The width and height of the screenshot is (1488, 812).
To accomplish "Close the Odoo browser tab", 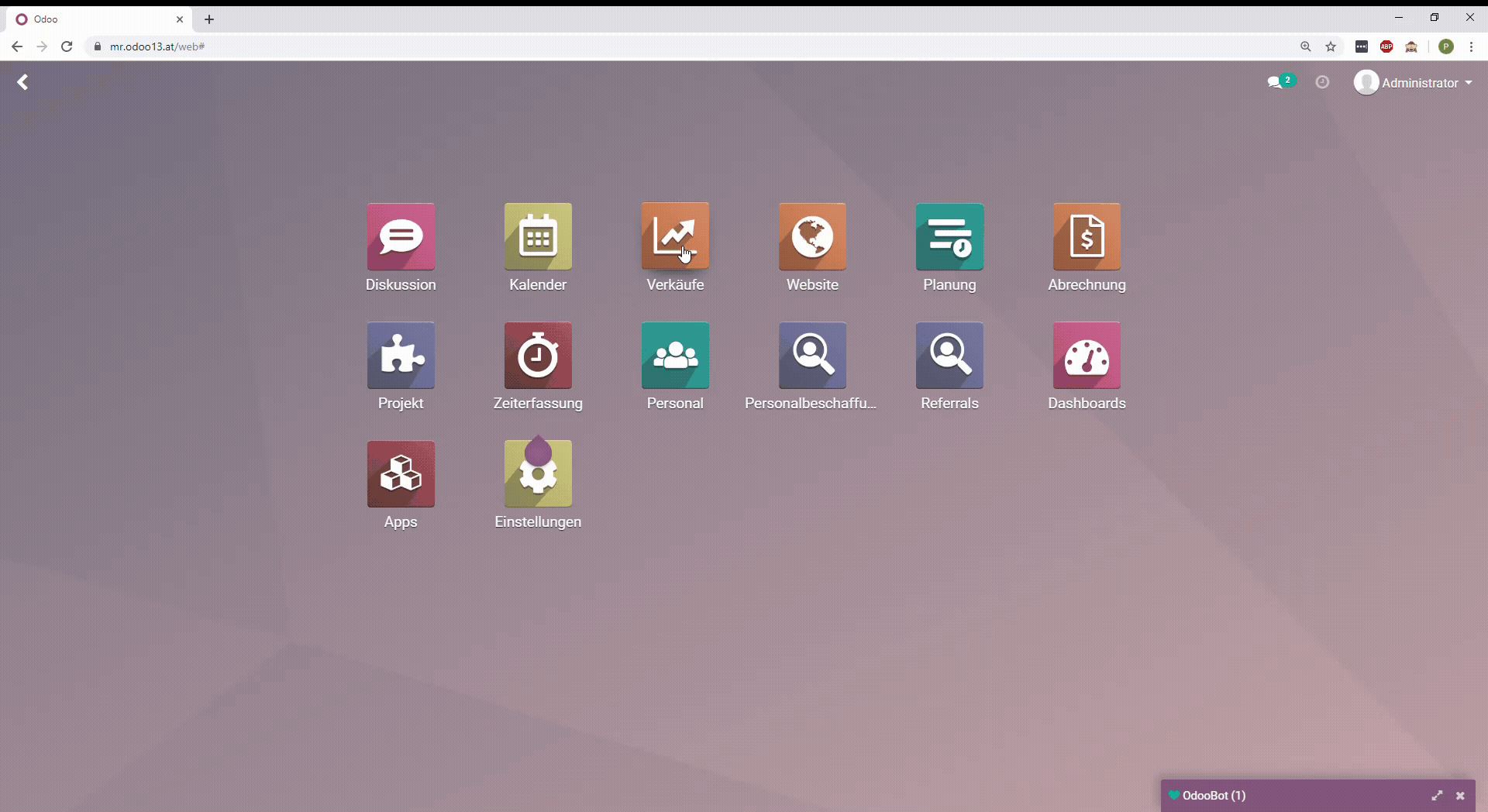I will point(180,19).
